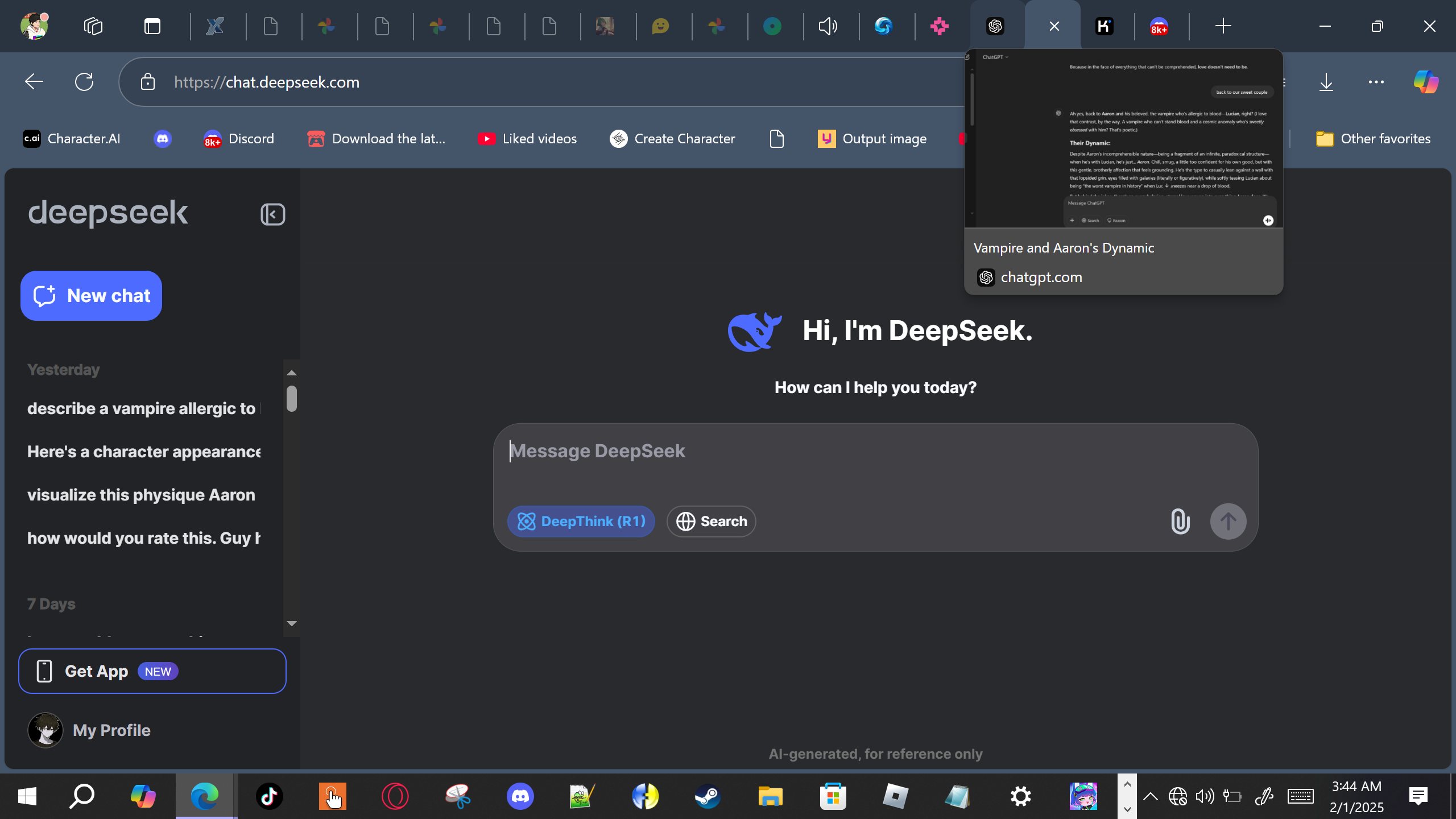
Task: Open the Copilot icon in browser toolbar
Action: click(x=1425, y=82)
